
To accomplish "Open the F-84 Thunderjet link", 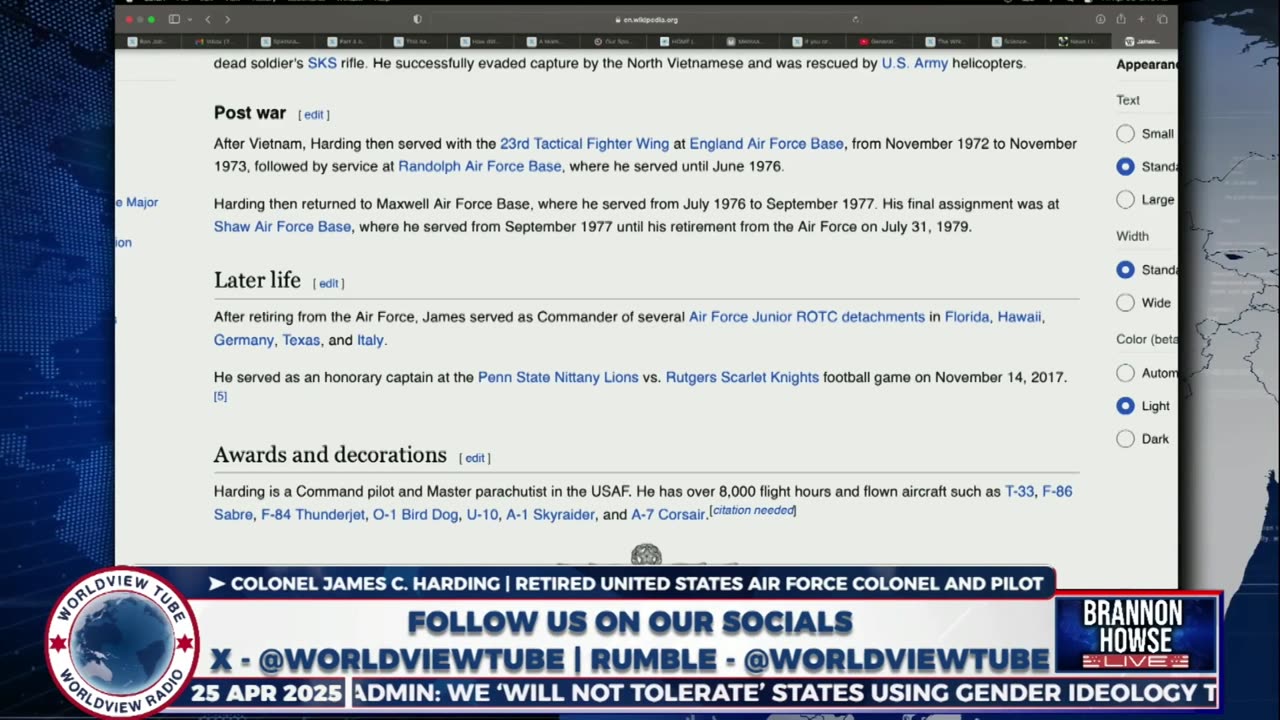I will click(313, 515).
